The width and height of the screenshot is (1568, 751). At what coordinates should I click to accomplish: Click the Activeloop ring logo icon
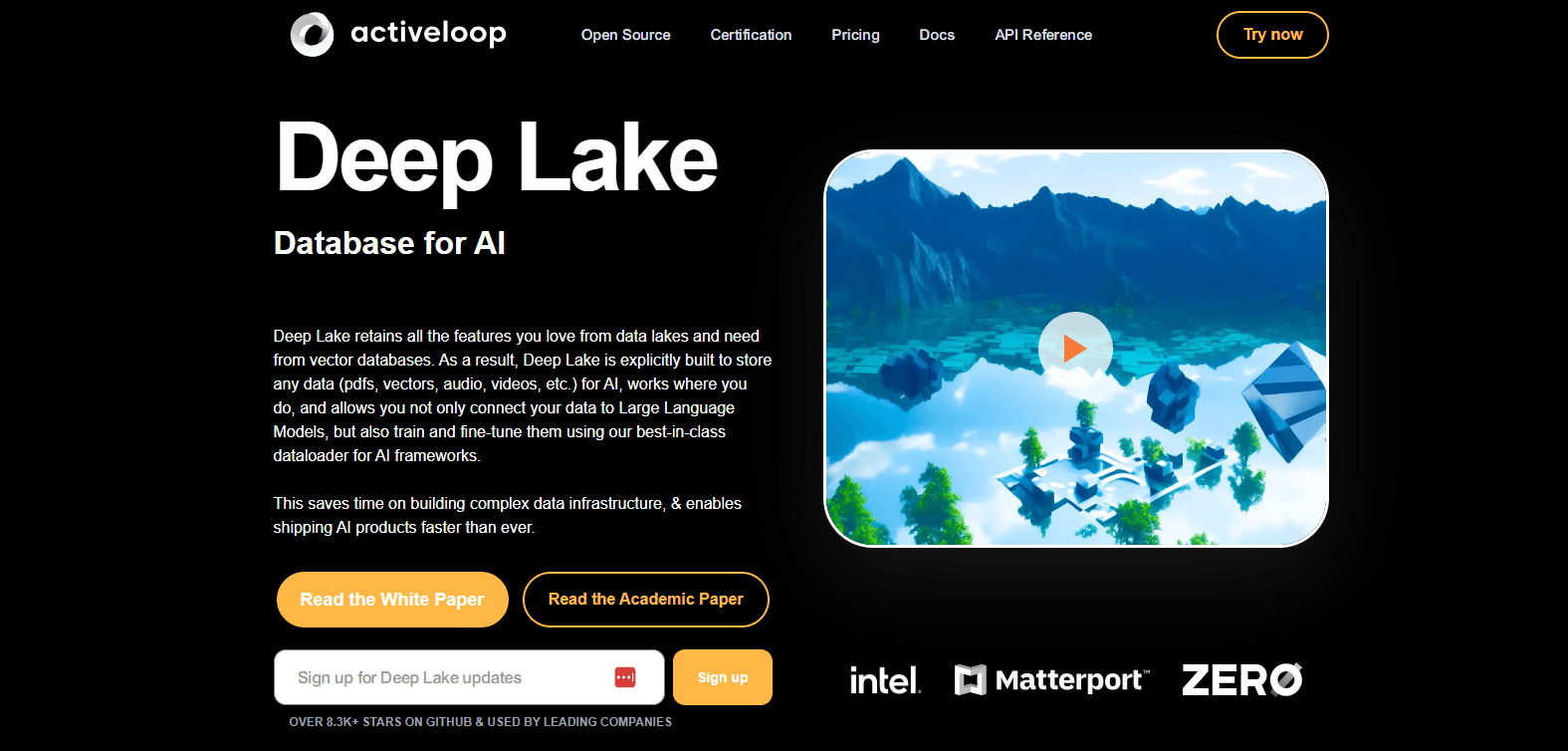[312, 35]
